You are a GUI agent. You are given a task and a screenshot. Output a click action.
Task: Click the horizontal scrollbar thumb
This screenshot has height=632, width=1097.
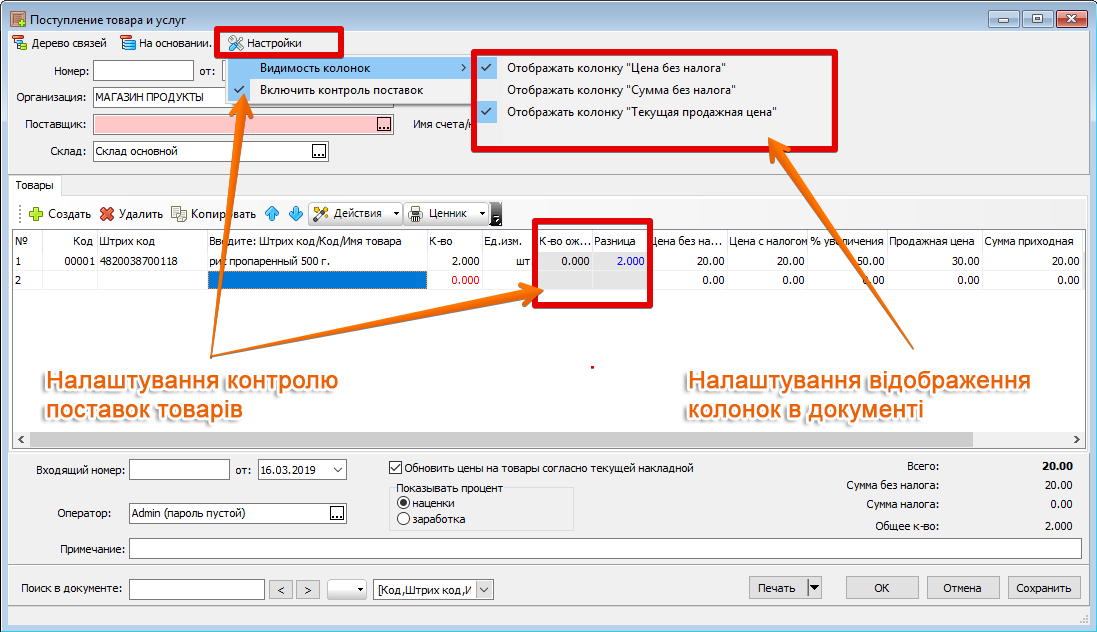[x=501, y=440]
